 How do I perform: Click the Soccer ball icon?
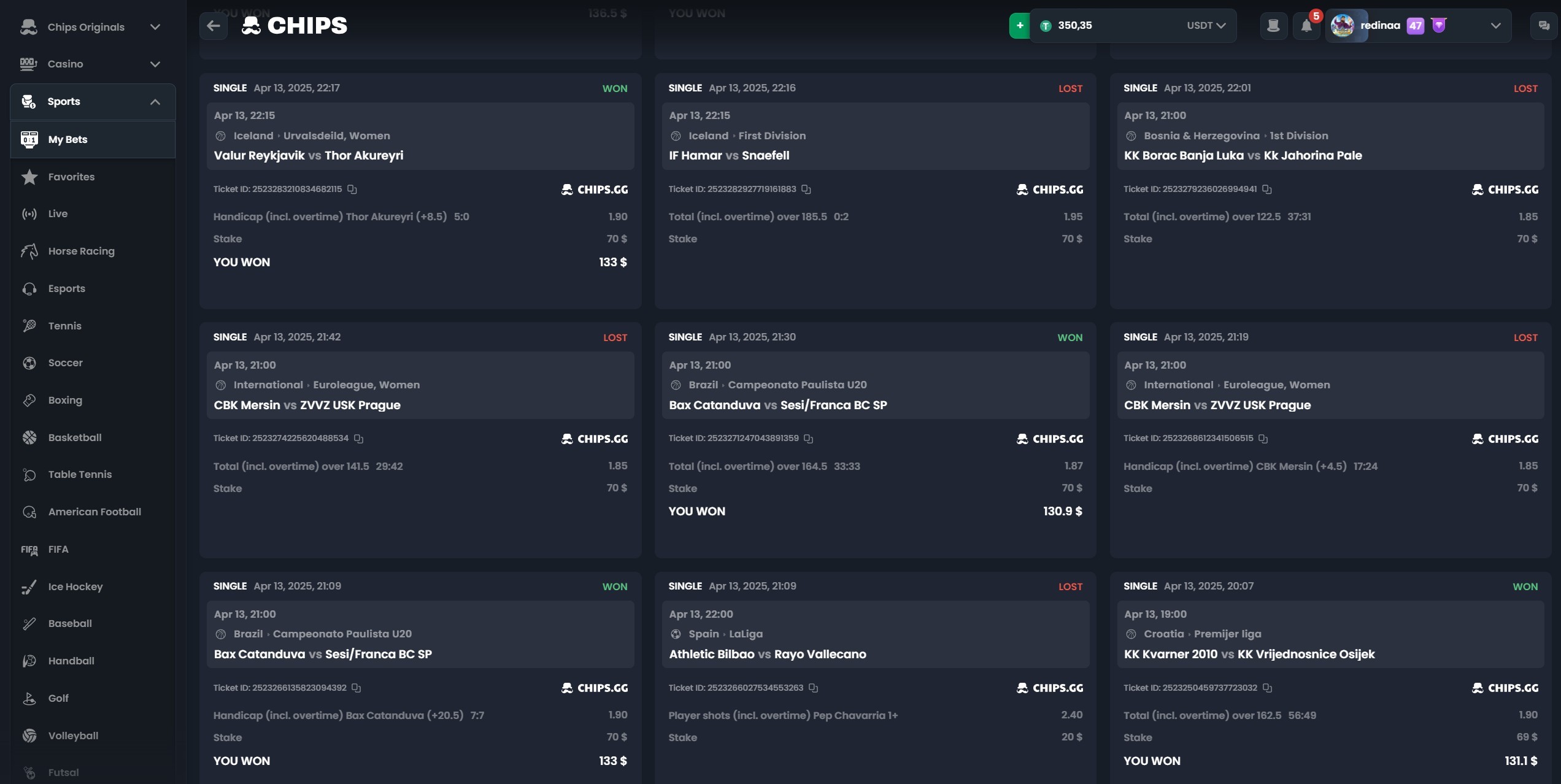(29, 363)
